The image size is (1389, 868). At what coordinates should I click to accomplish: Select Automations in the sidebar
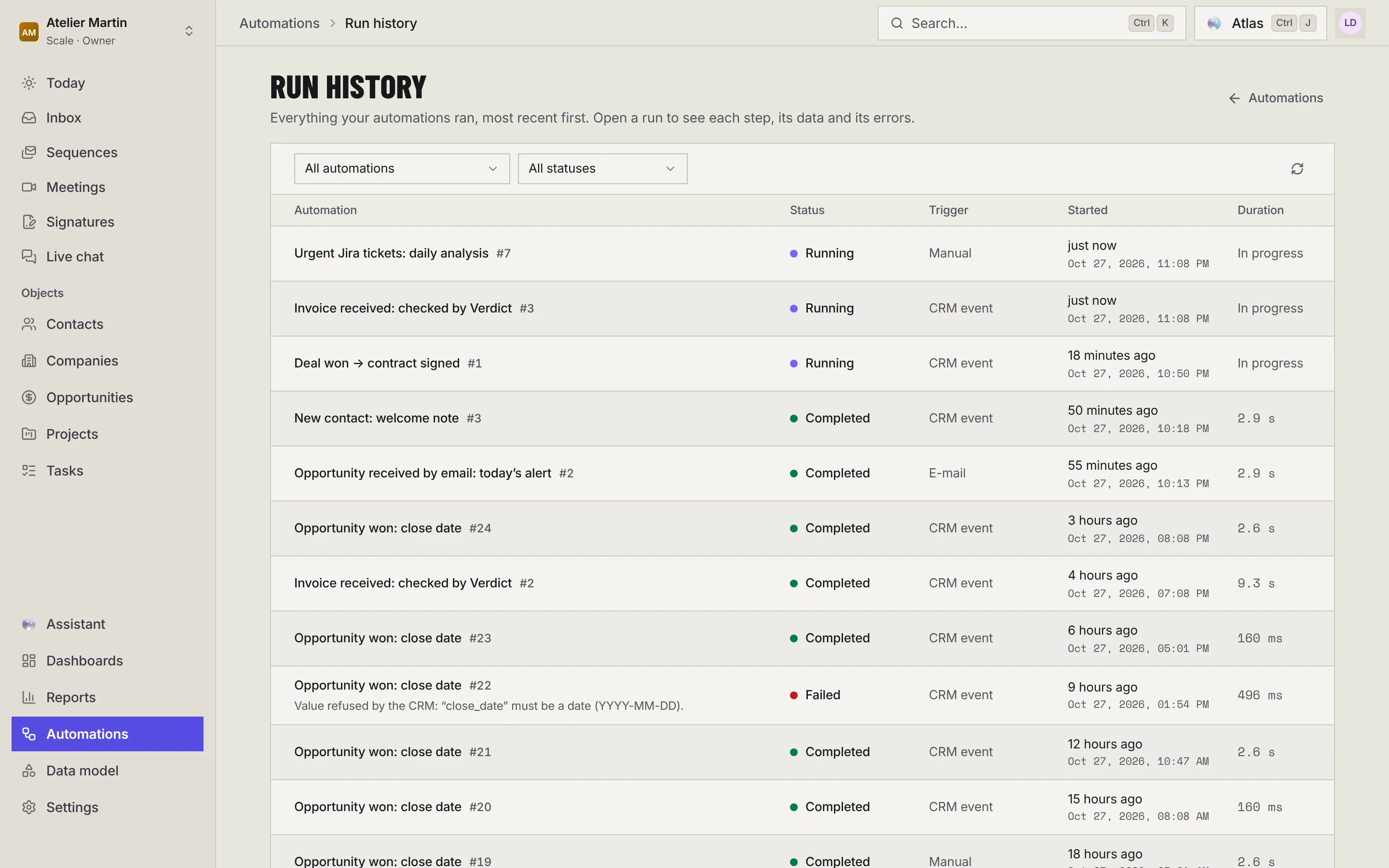point(108,733)
